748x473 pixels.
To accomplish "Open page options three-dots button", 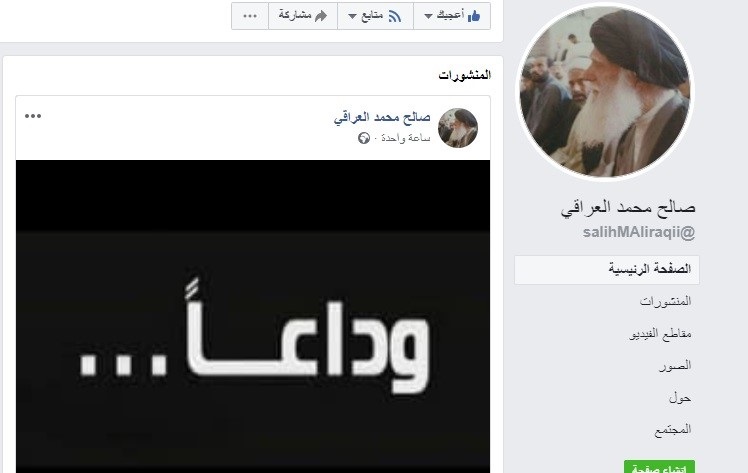I will click(x=250, y=16).
